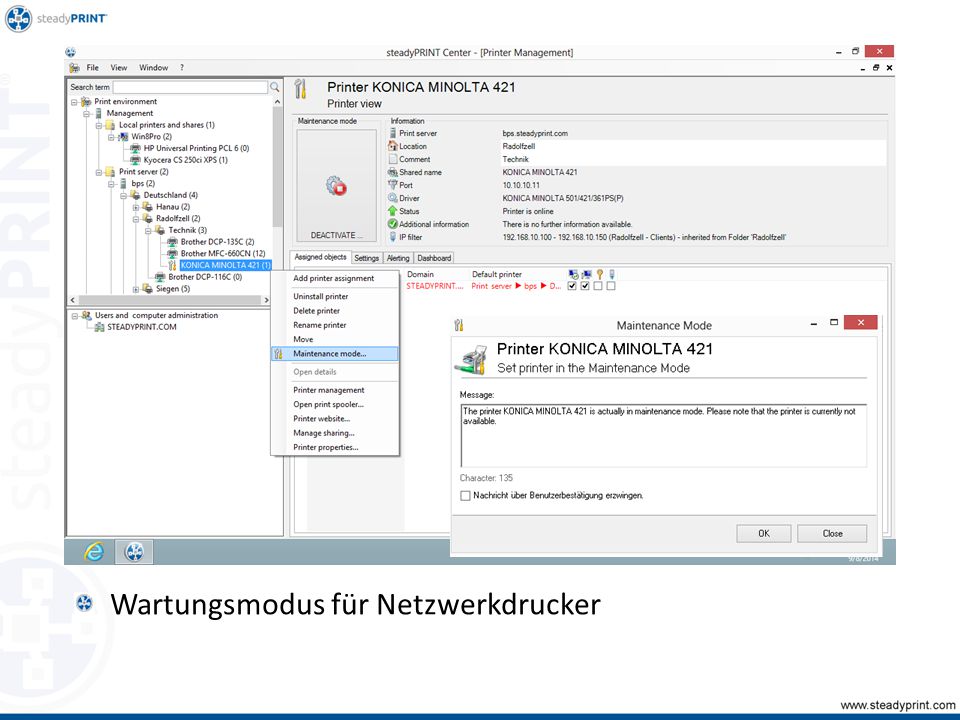
Task: Click the printer tools header icon
Action: (x=300, y=89)
